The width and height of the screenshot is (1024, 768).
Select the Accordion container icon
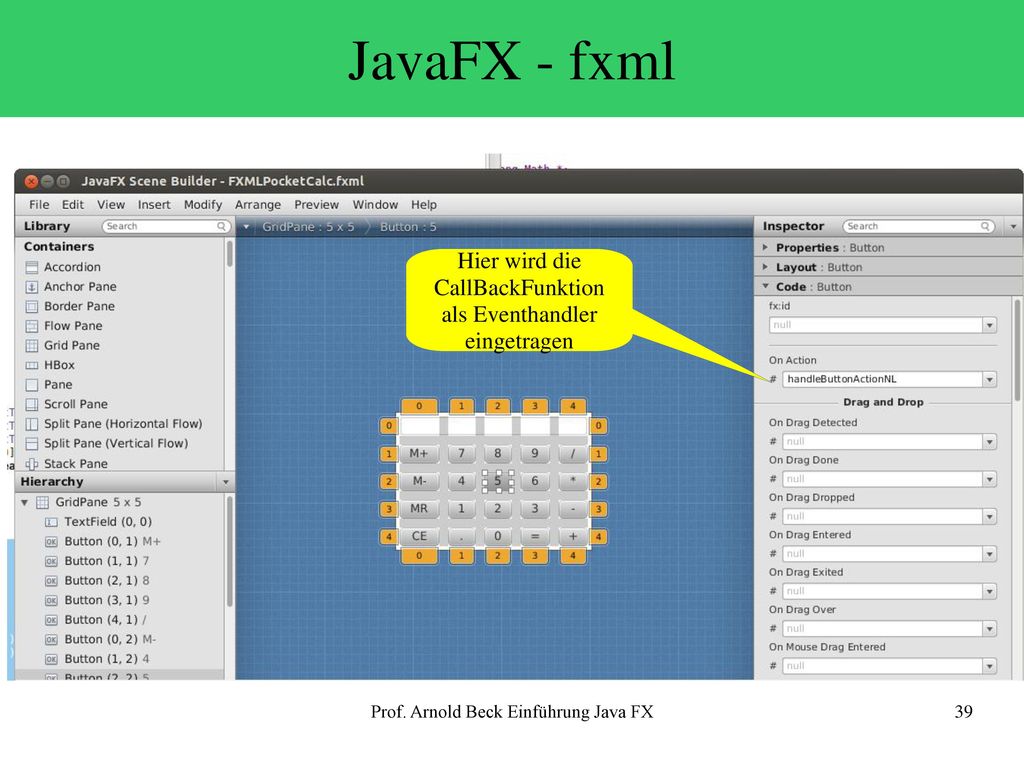pos(31,267)
